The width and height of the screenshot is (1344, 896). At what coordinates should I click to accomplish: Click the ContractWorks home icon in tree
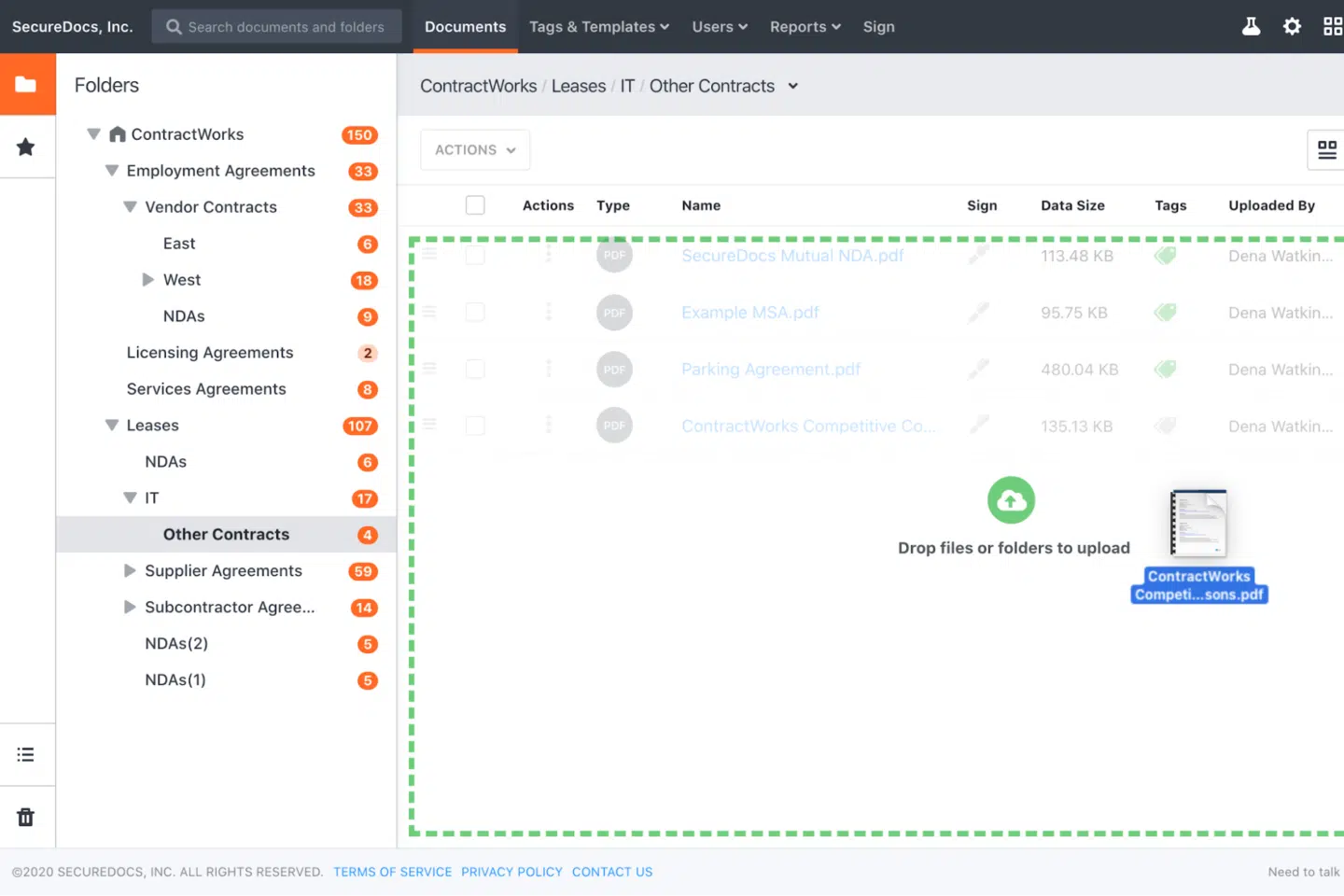[x=118, y=134]
